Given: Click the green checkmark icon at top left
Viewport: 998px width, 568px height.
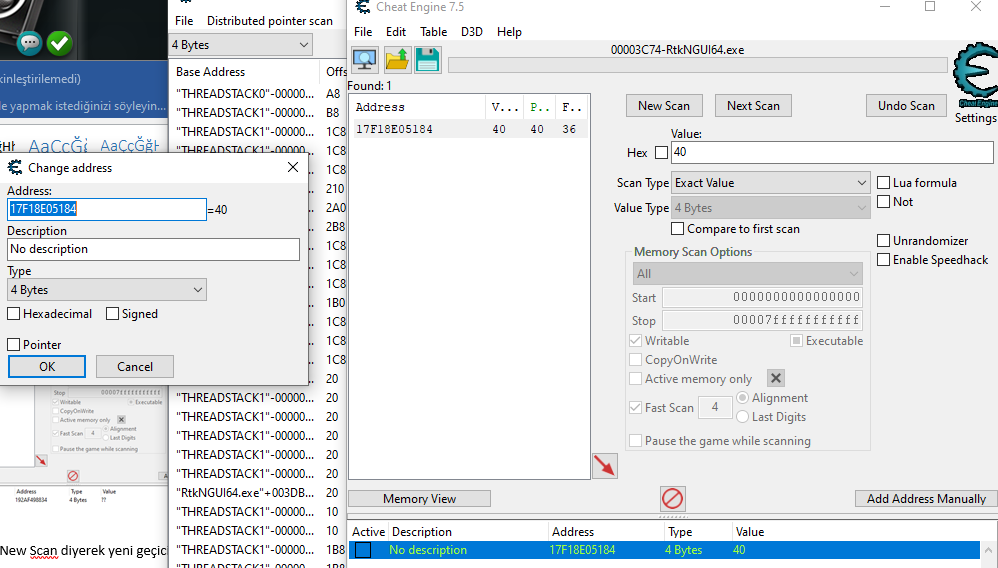Looking at the screenshot, I should [x=60, y=43].
